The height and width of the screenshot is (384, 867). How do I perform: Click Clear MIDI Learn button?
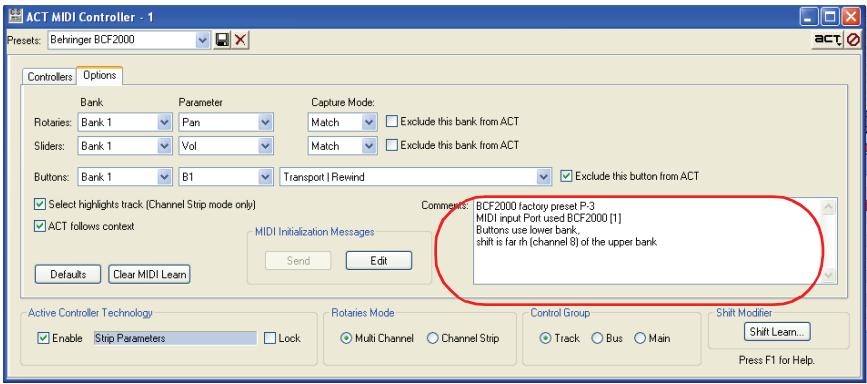149,274
